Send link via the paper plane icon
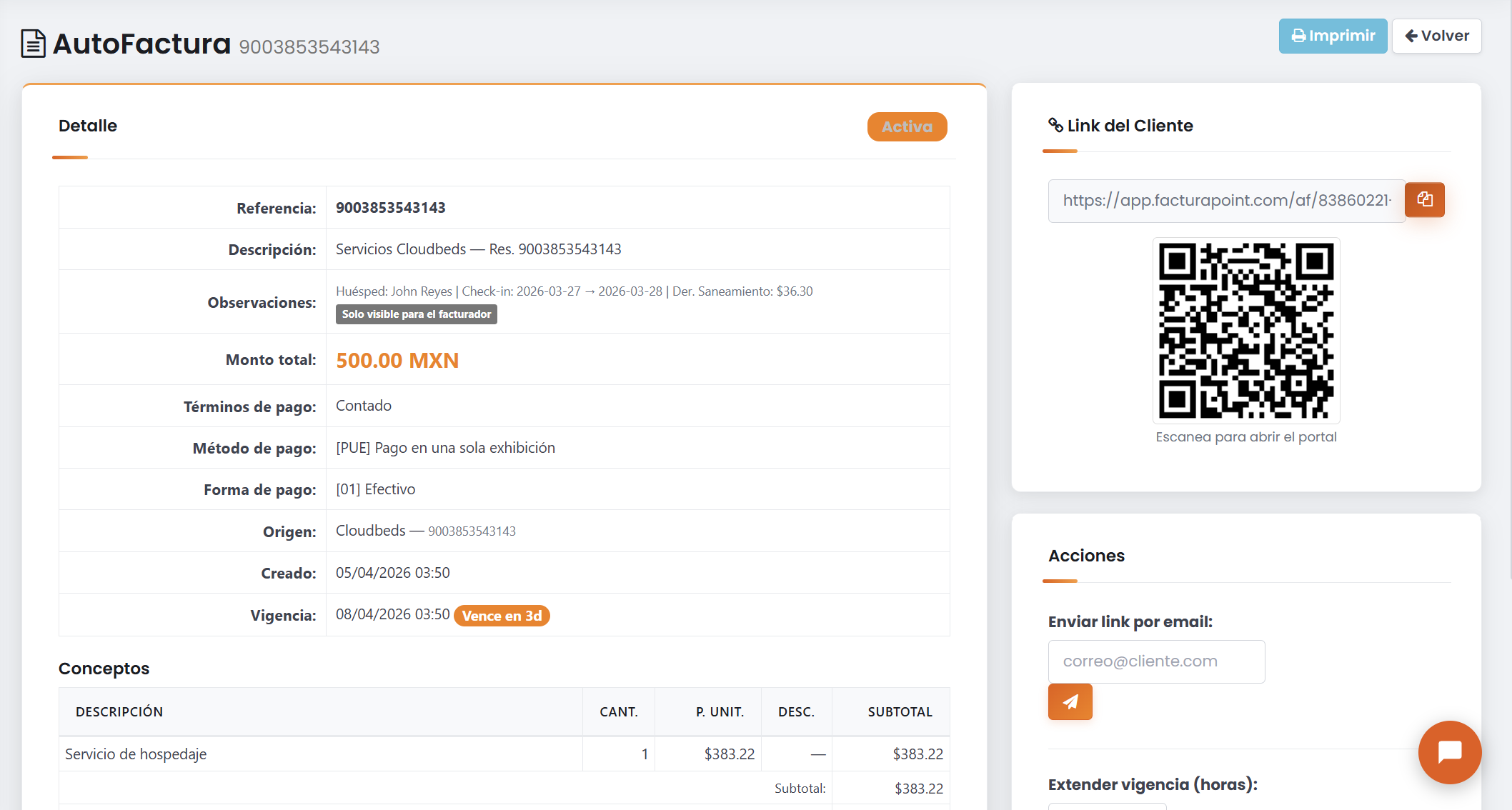The width and height of the screenshot is (1512, 810). 1070,701
